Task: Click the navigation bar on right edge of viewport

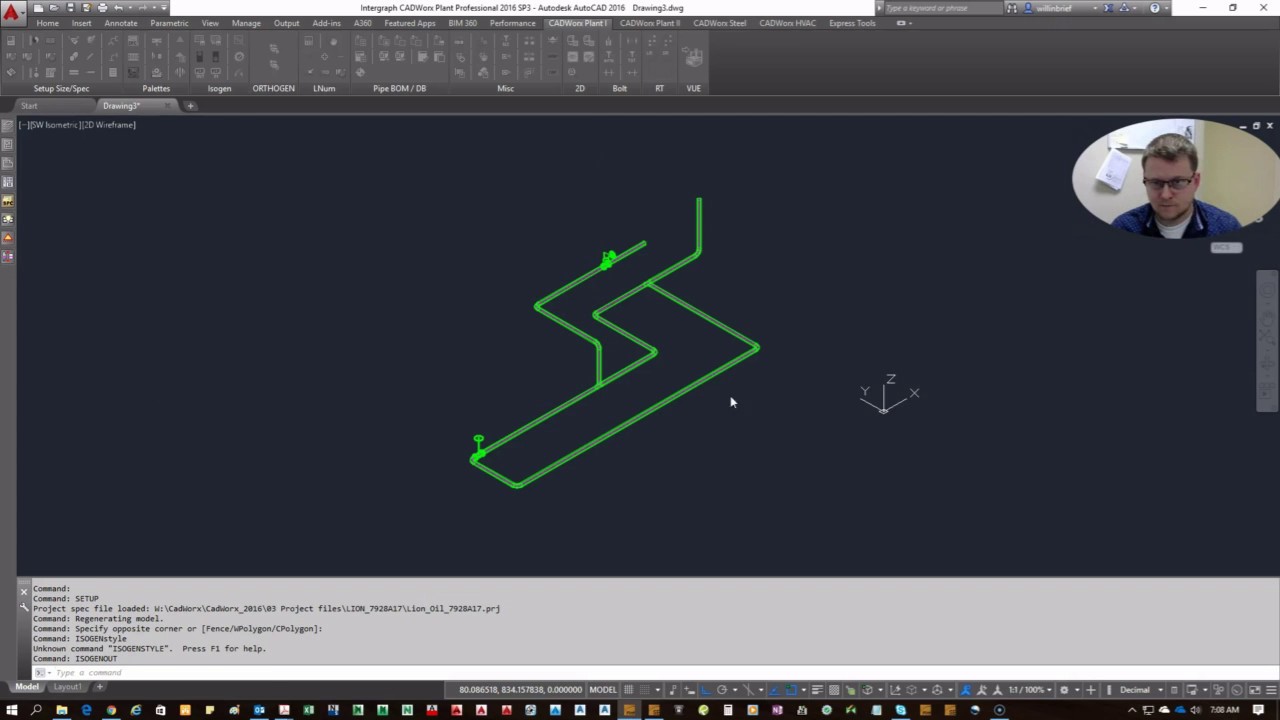Action: tap(1267, 340)
